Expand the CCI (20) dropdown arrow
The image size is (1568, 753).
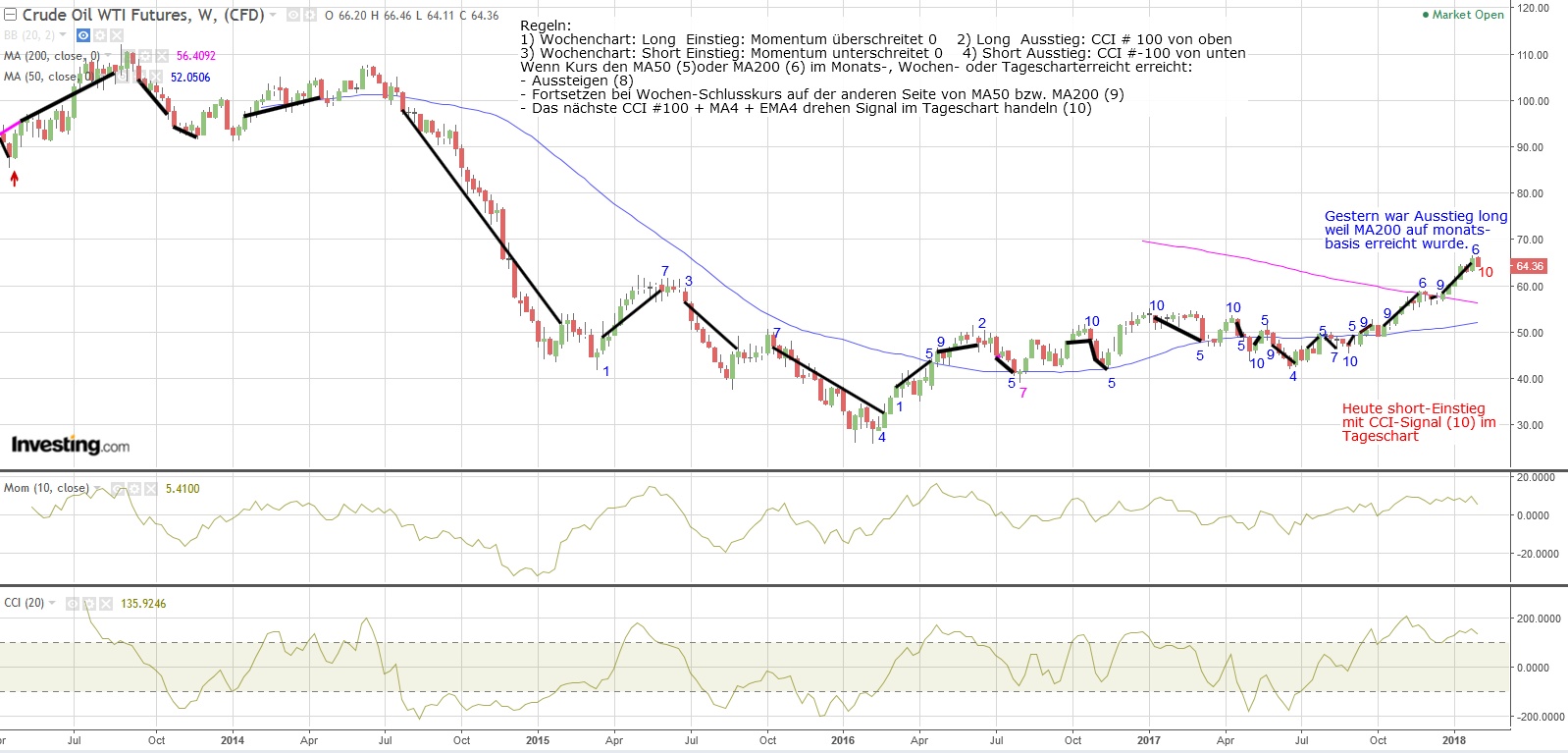pos(52,603)
